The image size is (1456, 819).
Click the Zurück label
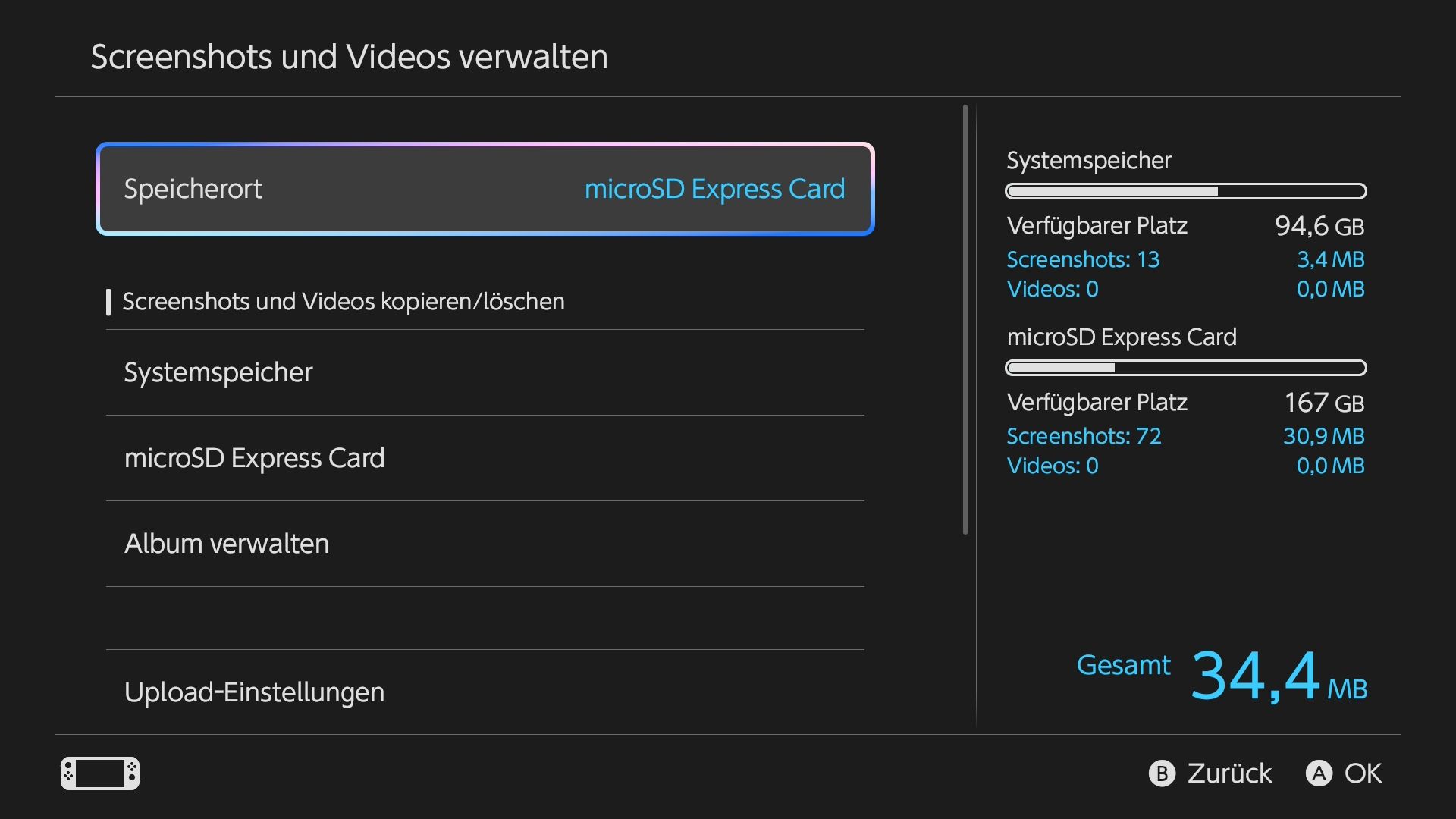pos(1229,773)
